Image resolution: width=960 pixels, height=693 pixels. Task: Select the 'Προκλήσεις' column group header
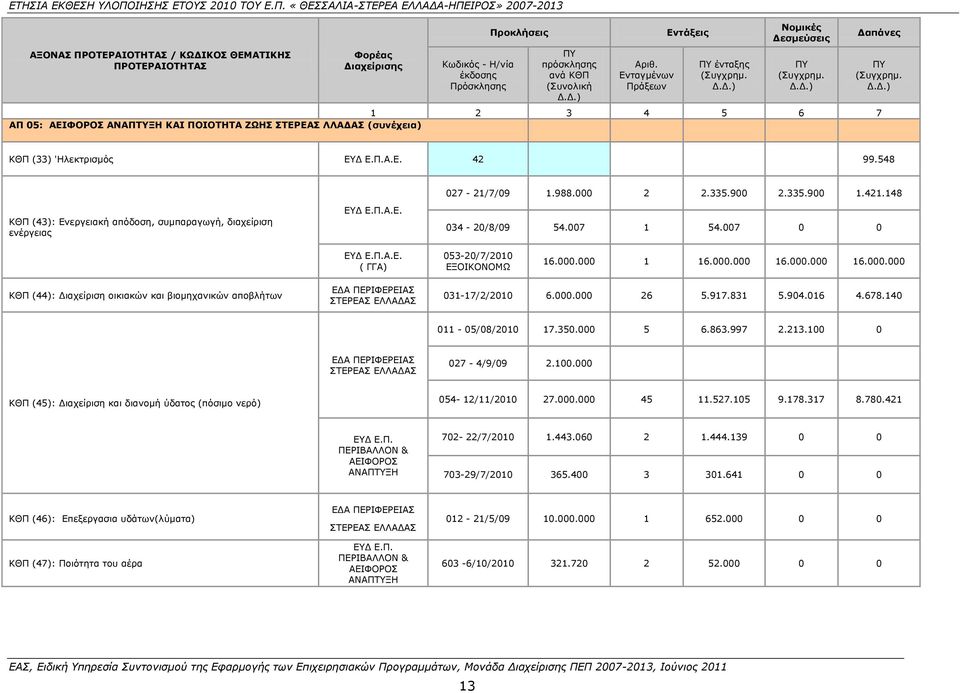coord(519,32)
